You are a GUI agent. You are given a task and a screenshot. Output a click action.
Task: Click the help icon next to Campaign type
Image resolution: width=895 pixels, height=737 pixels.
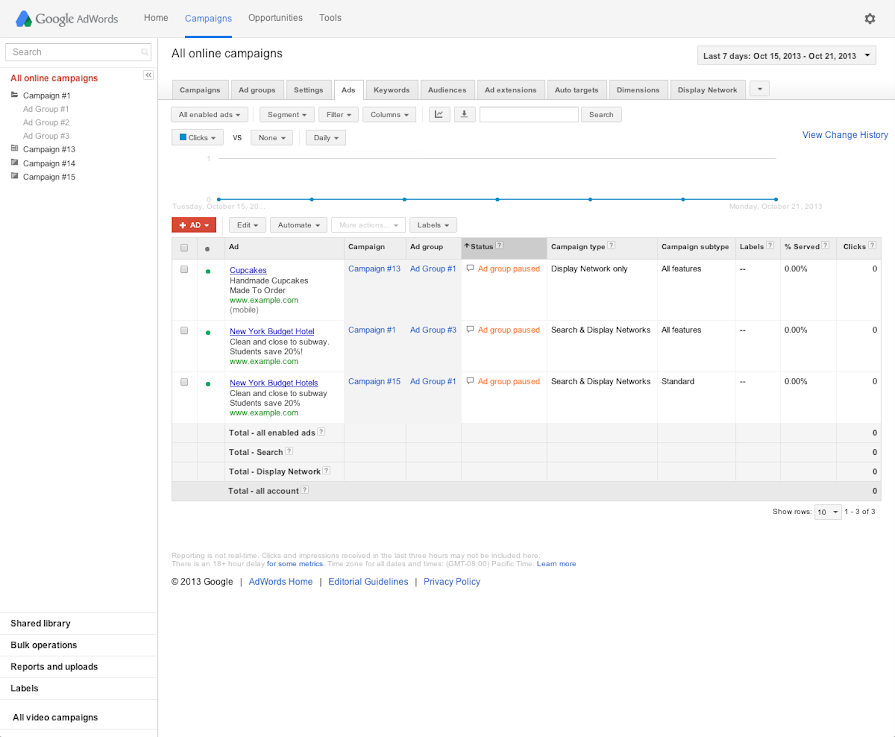[x=611, y=246]
